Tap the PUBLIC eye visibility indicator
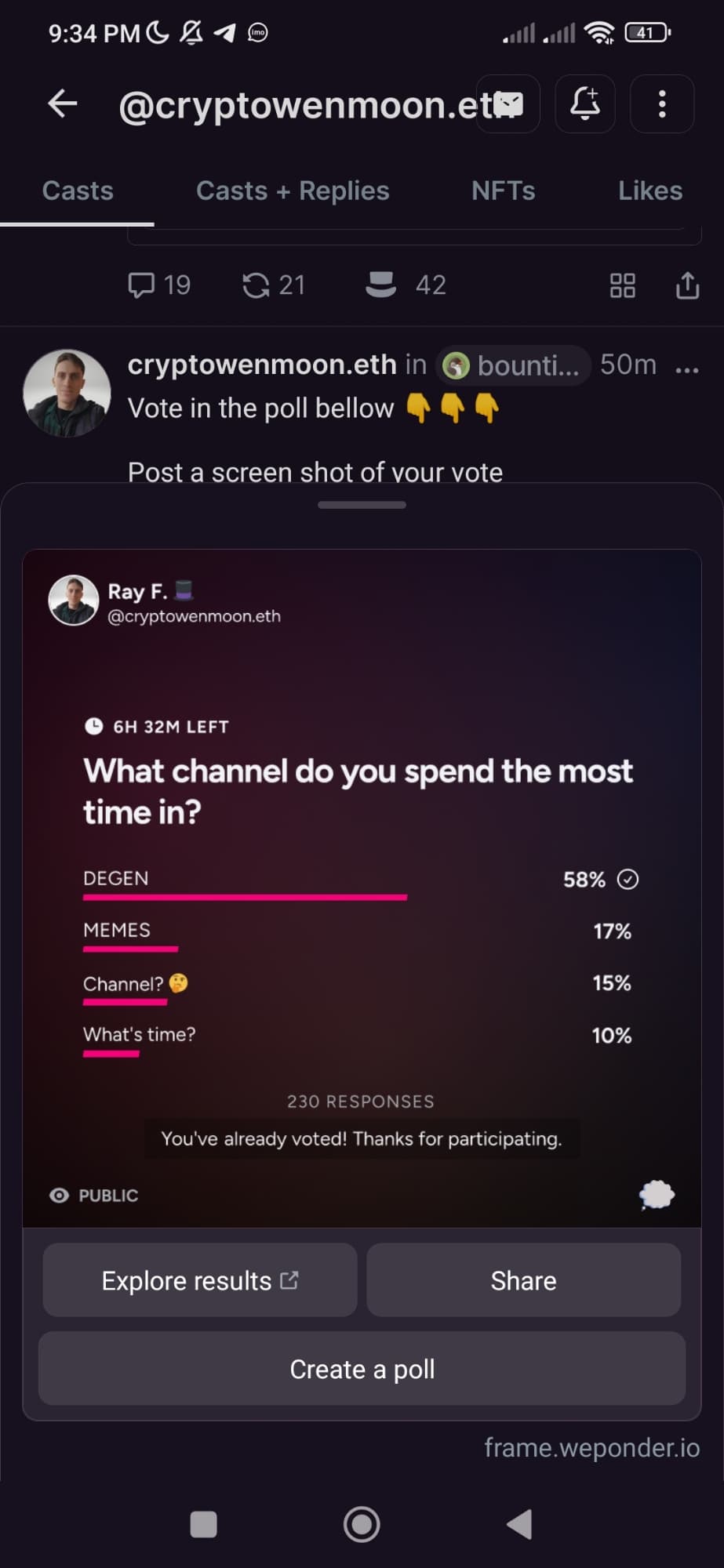The width and height of the screenshot is (724, 1568). tap(94, 1196)
